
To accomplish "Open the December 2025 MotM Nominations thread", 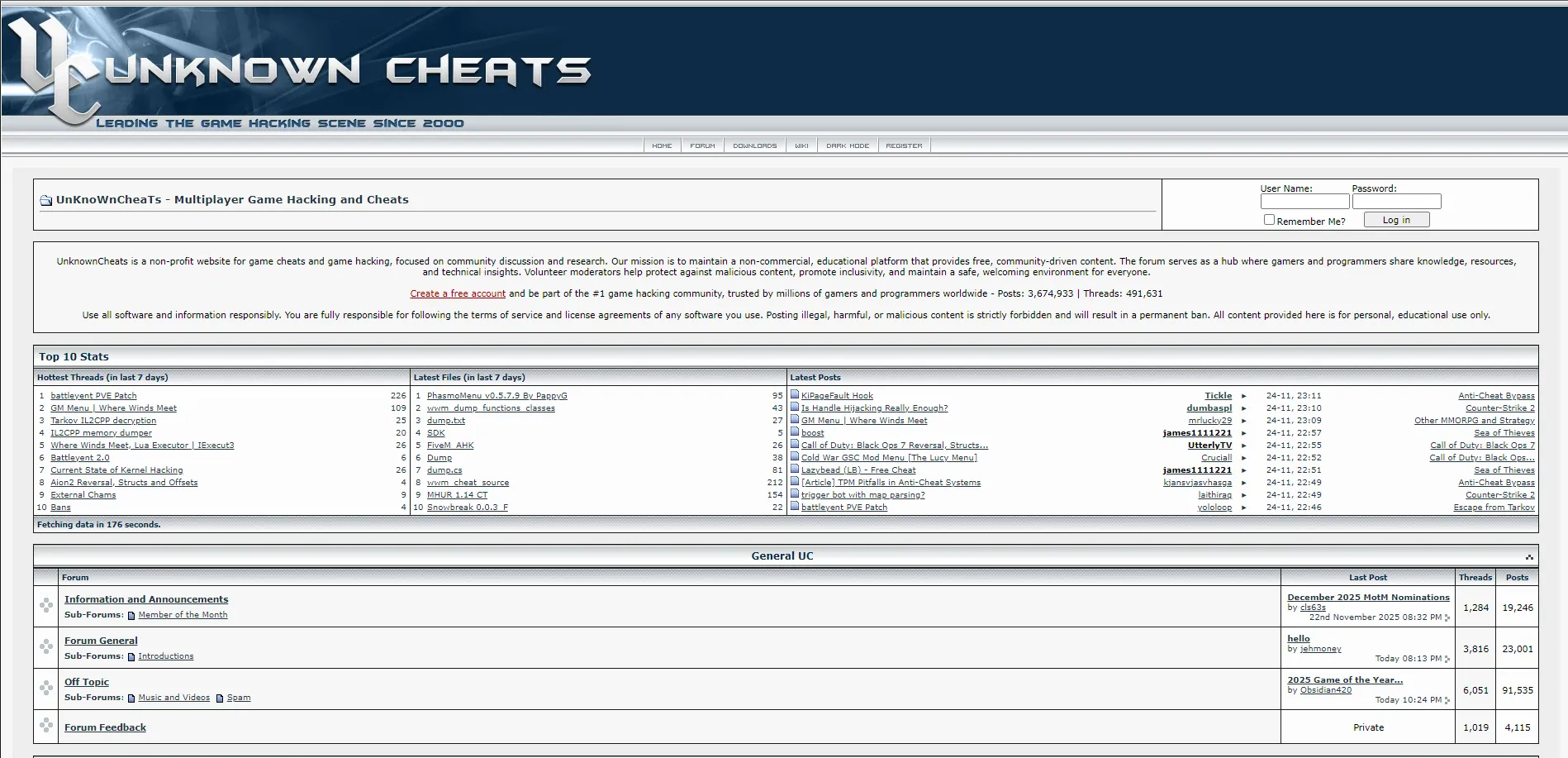I will tap(1367, 597).
